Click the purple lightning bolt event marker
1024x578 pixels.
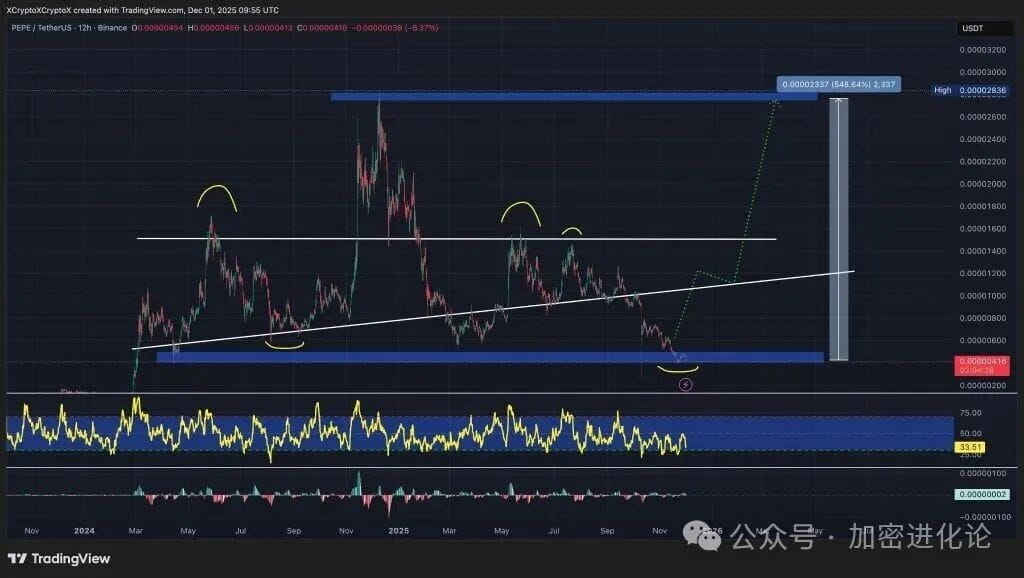[x=685, y=383]
